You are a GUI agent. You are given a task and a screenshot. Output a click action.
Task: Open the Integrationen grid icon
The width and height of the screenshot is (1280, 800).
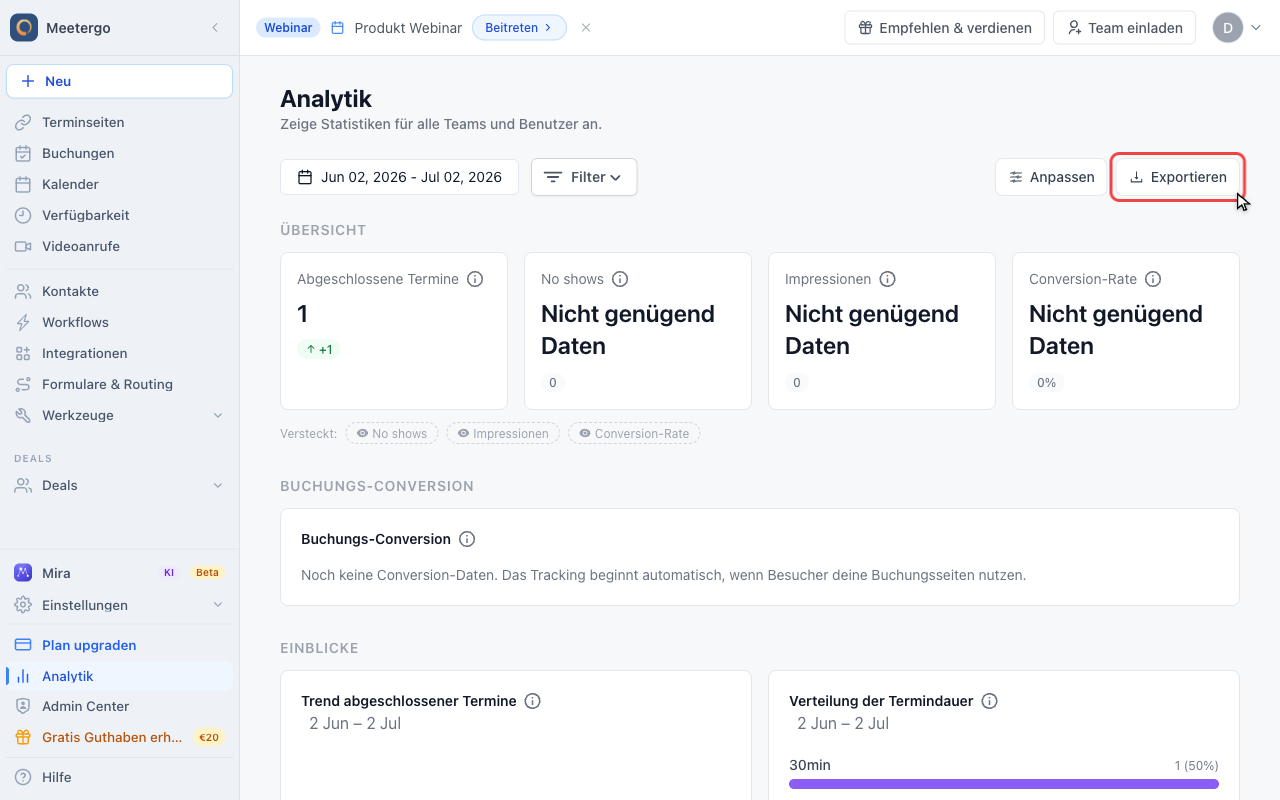[x=23, y=353]
